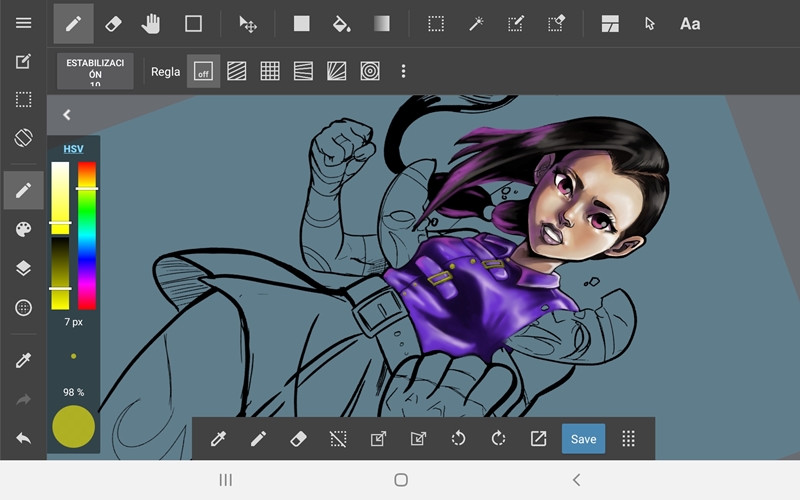The image size is (800, 500).
Task: Enable the parallel lines ruler
Action: coord(237,71)
